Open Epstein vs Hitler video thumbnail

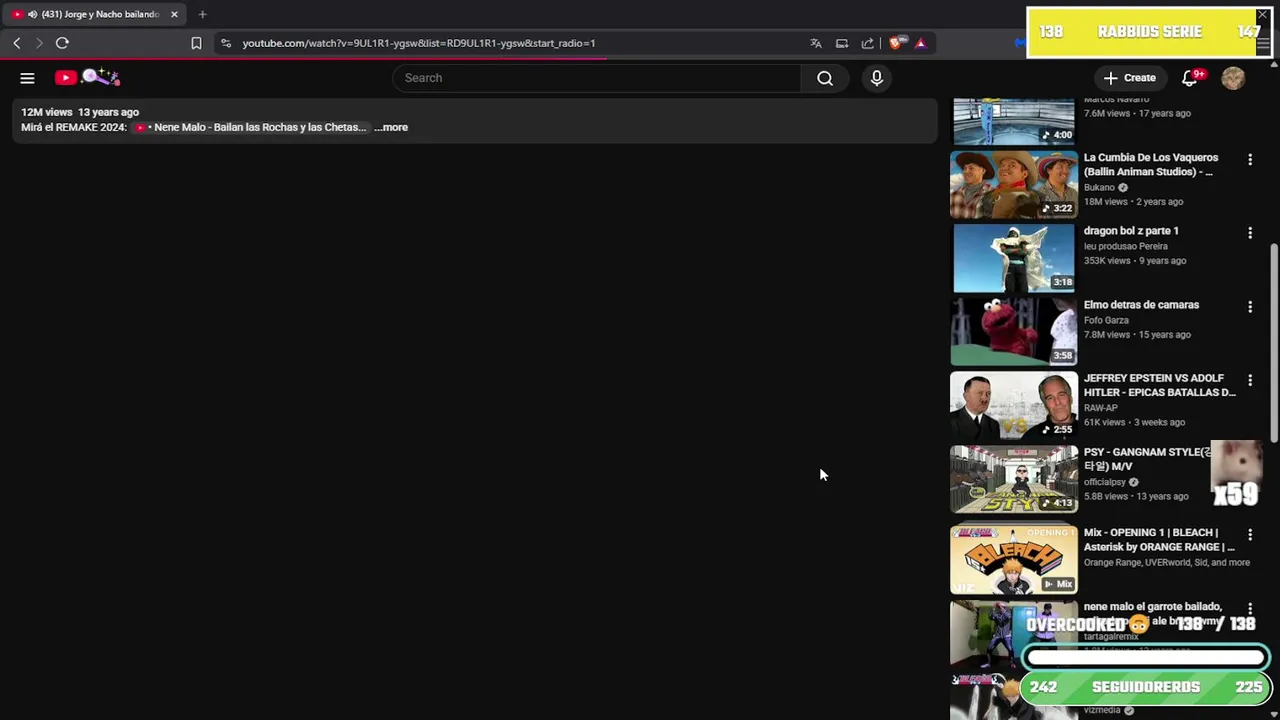tap(1014, 405)
